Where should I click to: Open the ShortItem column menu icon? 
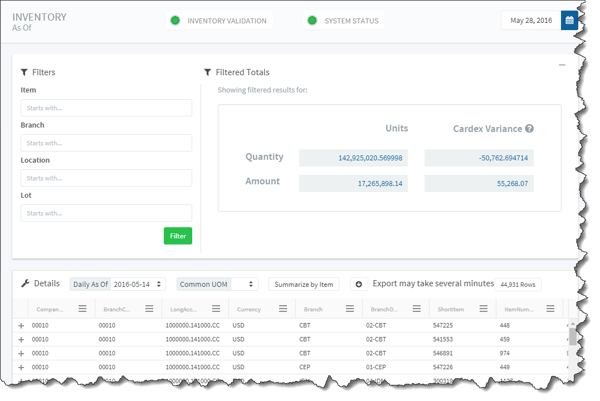[x=479, y=310]
